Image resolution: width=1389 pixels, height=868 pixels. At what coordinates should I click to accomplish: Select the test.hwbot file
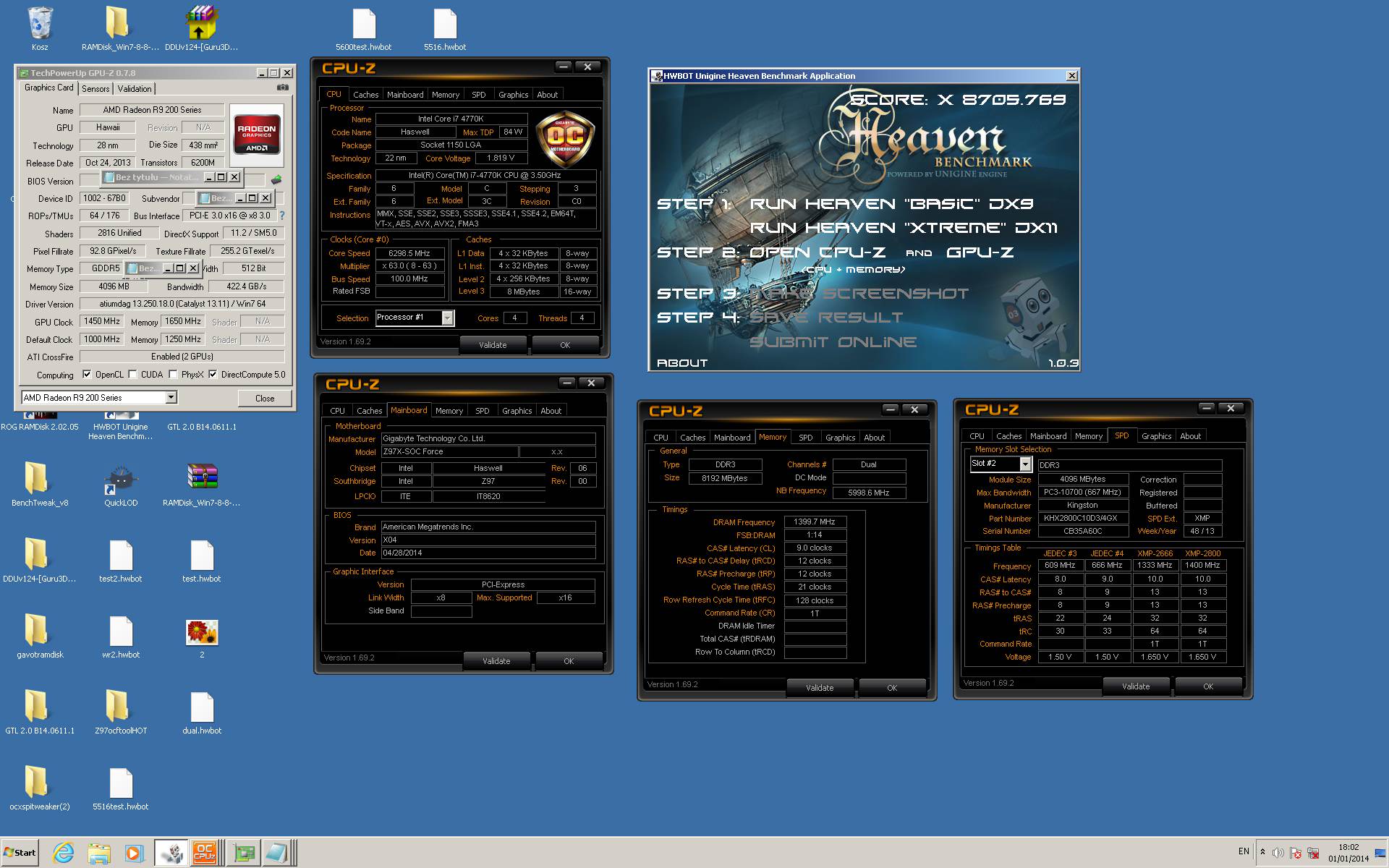click(202, 556)
